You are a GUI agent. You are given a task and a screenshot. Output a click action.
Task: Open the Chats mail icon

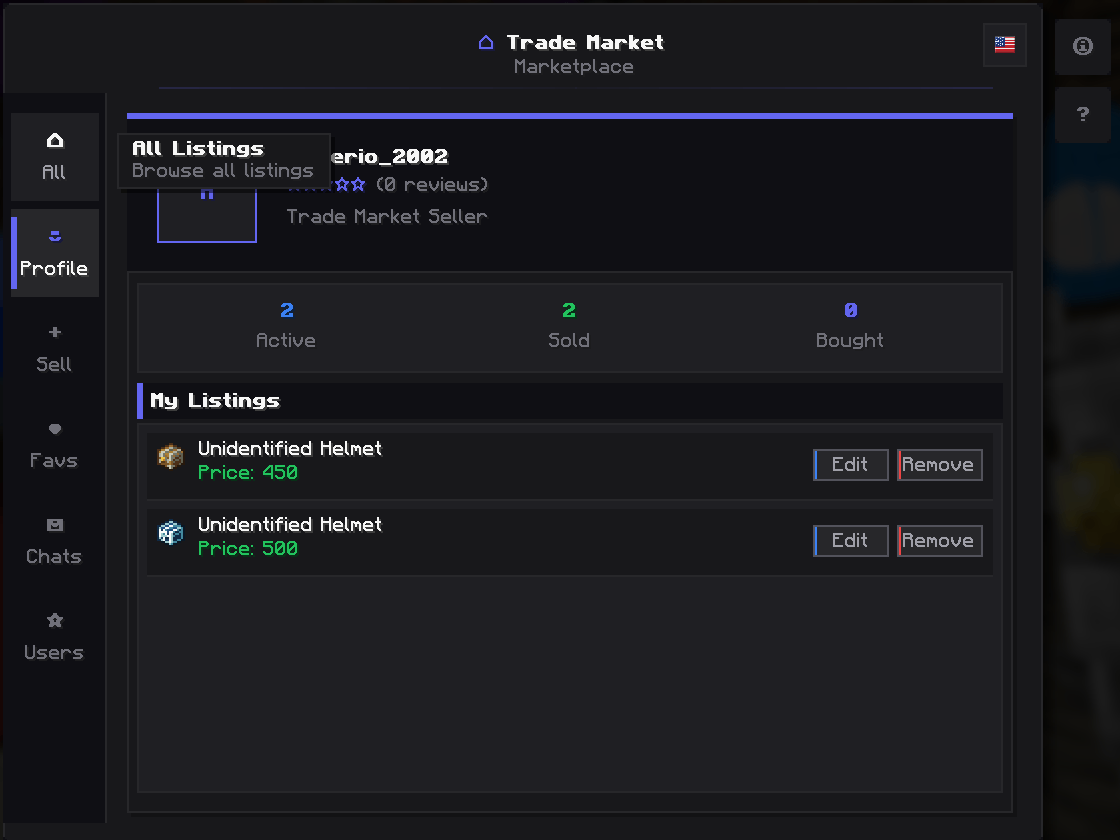(x=55, y=525)
